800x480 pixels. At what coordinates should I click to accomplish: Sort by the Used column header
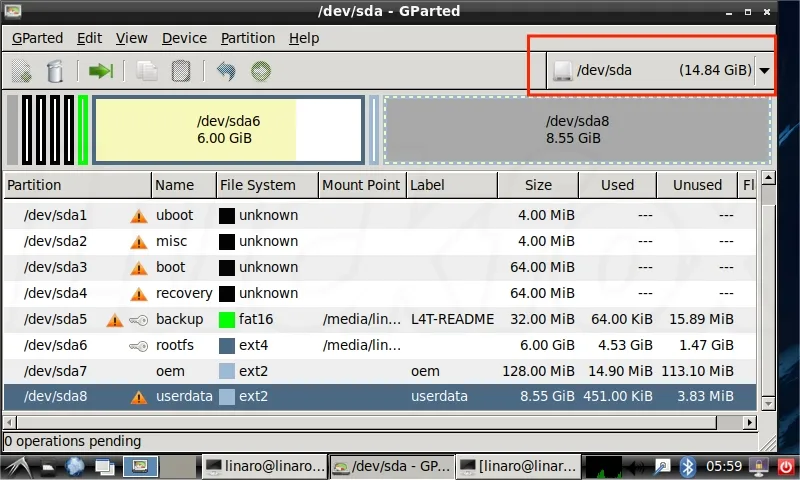(617, 185)
